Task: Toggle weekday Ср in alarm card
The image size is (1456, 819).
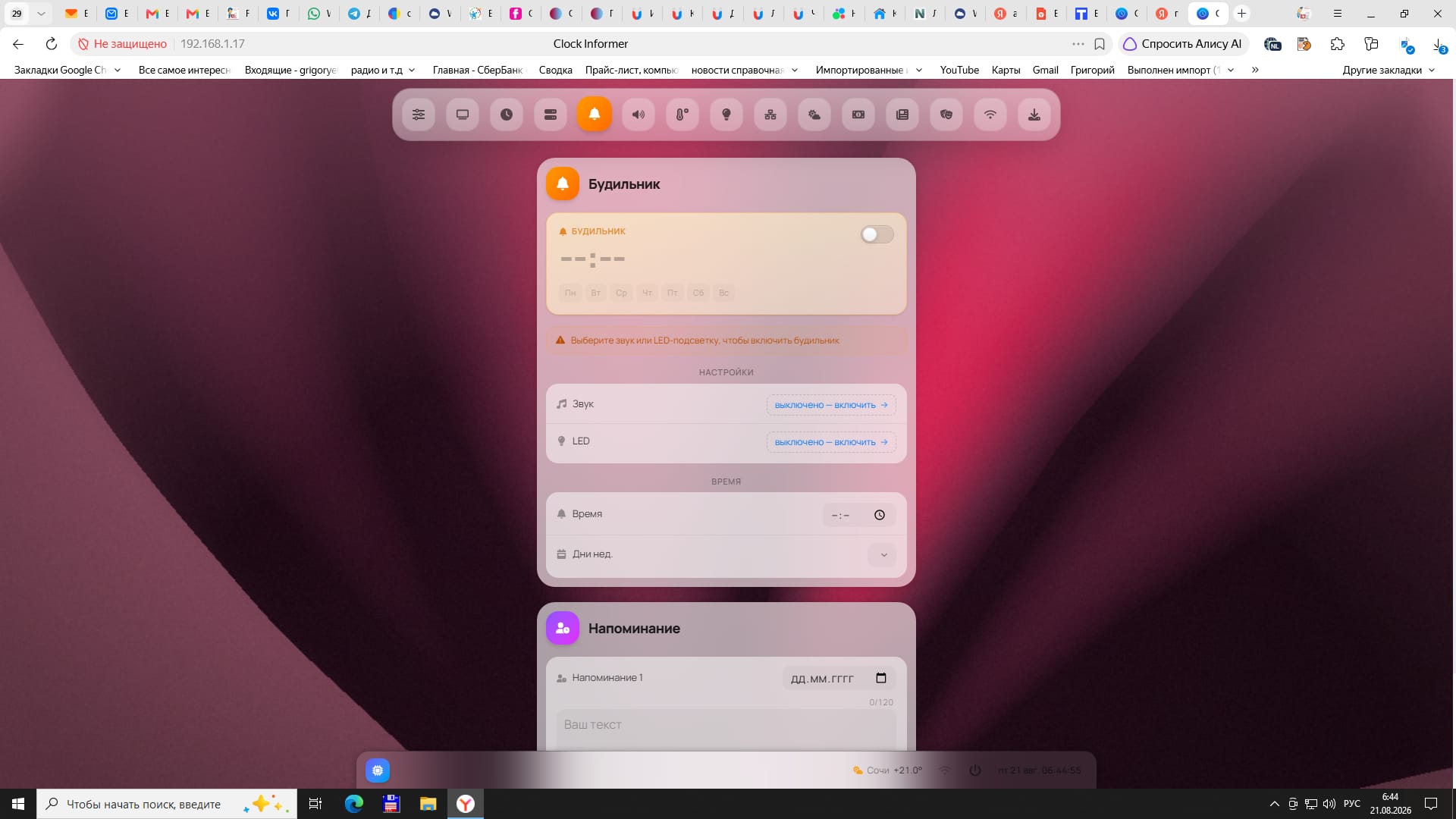Action: [x=622, y=293]
